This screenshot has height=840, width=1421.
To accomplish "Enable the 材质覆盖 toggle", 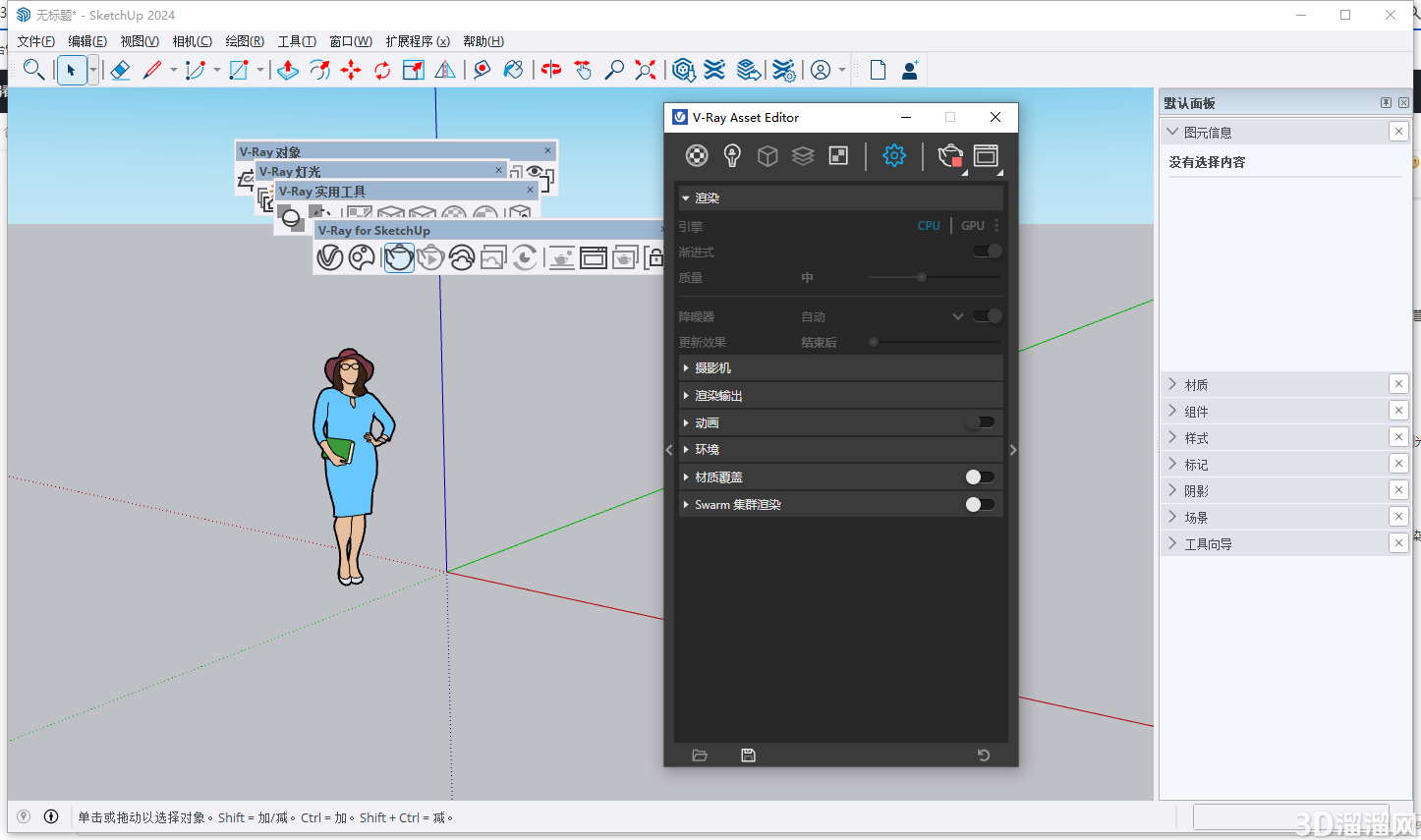I will point(979,476).
